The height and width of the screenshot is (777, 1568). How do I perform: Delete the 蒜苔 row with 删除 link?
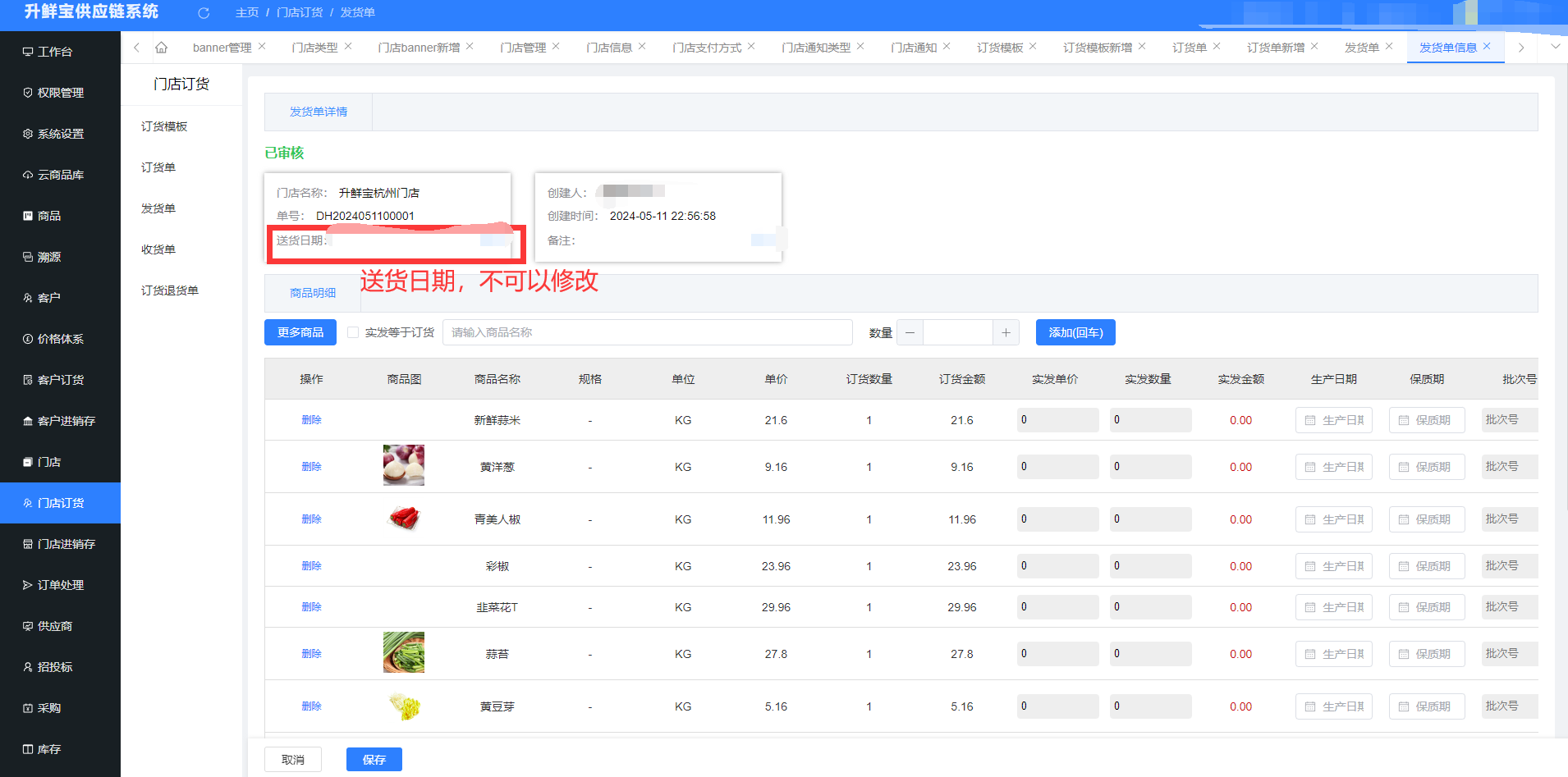tap(311, 654)
